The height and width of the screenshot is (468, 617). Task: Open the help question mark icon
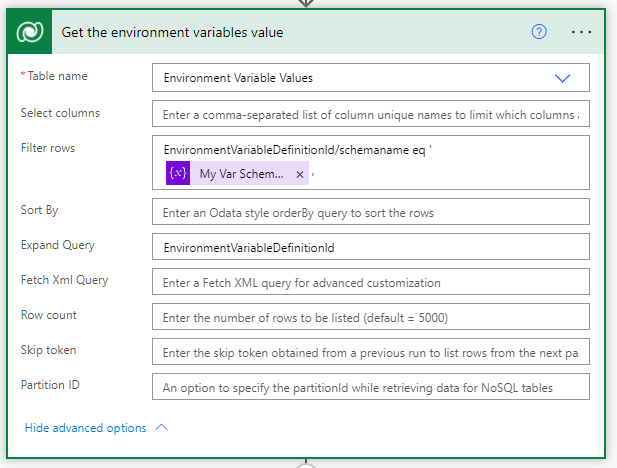tap(539, 32)
